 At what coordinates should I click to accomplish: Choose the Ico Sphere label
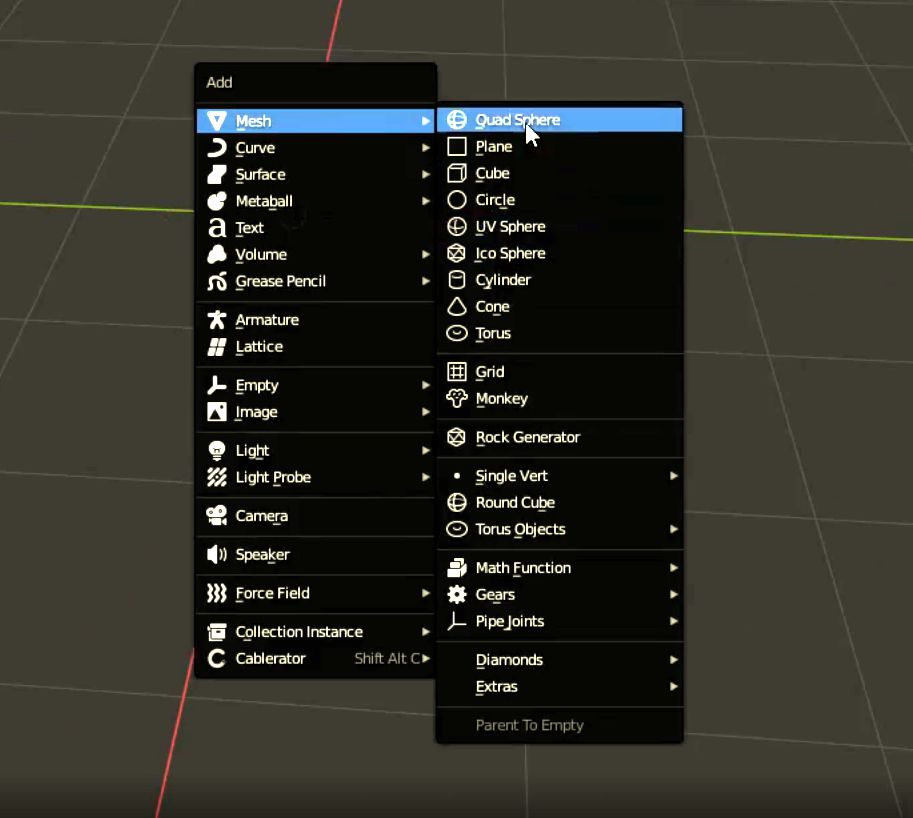pyautogui.click(x=510, y=253)
